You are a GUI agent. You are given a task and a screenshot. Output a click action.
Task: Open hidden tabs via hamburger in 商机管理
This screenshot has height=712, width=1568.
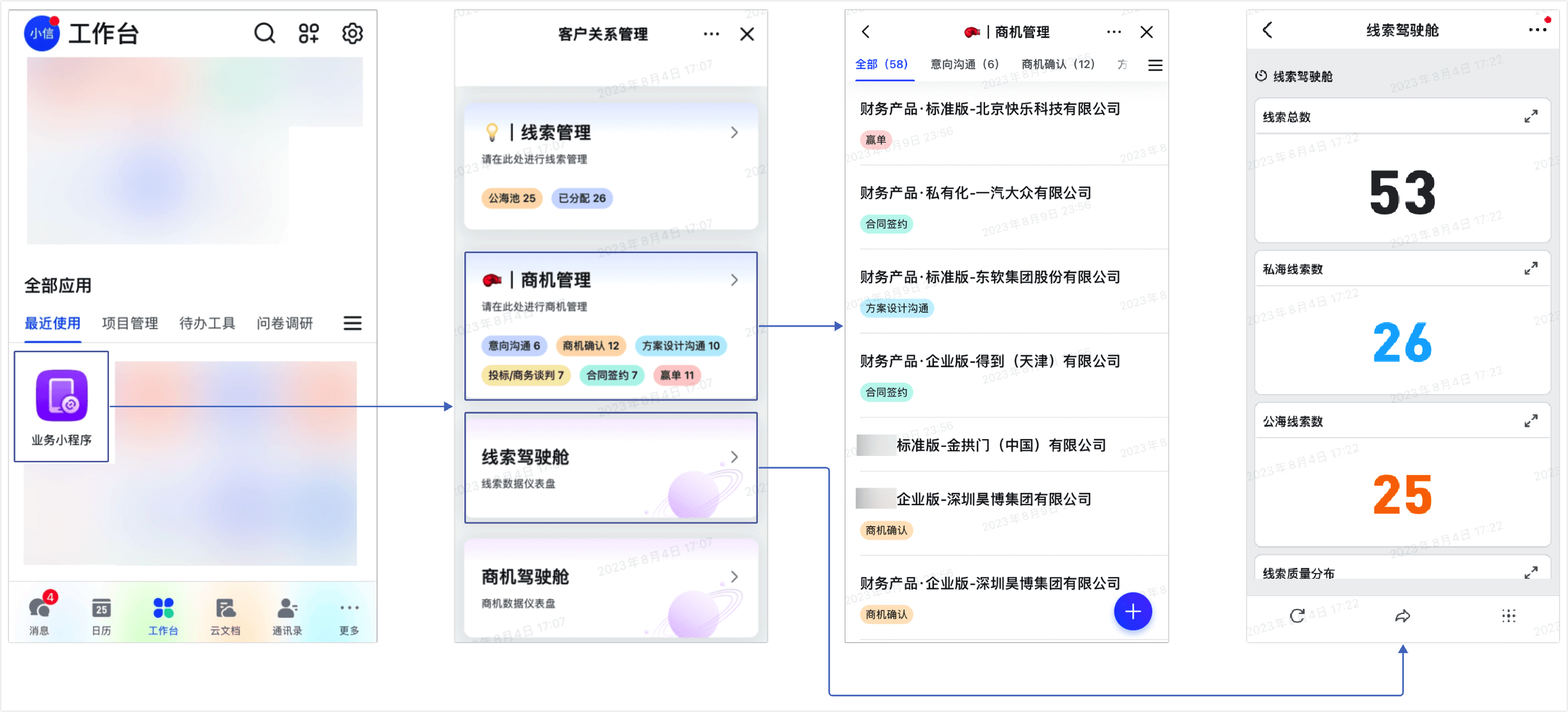[x=1154, y=65]
